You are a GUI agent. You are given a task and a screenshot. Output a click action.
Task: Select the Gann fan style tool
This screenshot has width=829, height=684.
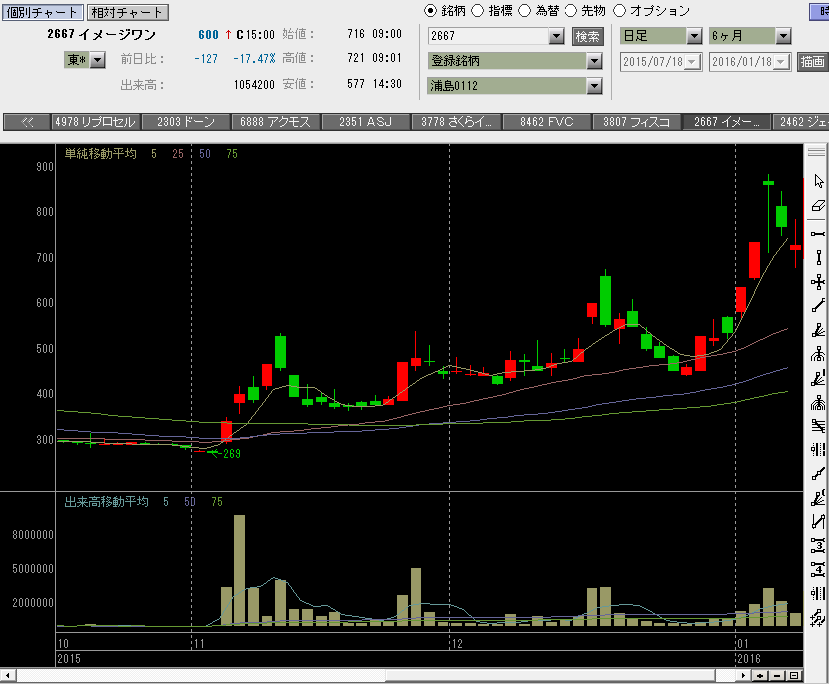pos(818,498)
